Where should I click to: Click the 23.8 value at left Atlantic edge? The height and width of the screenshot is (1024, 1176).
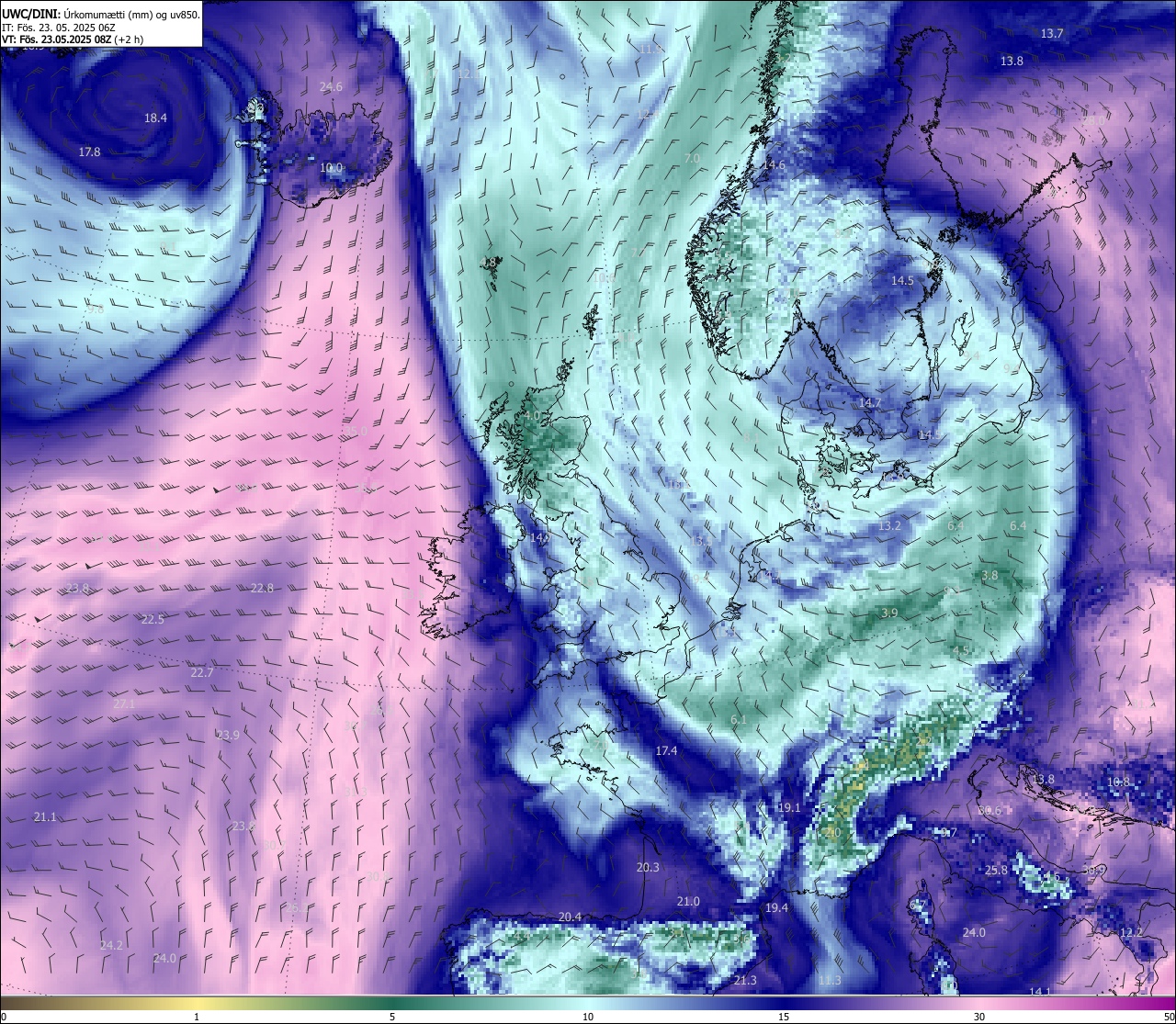tap(78, 588)
